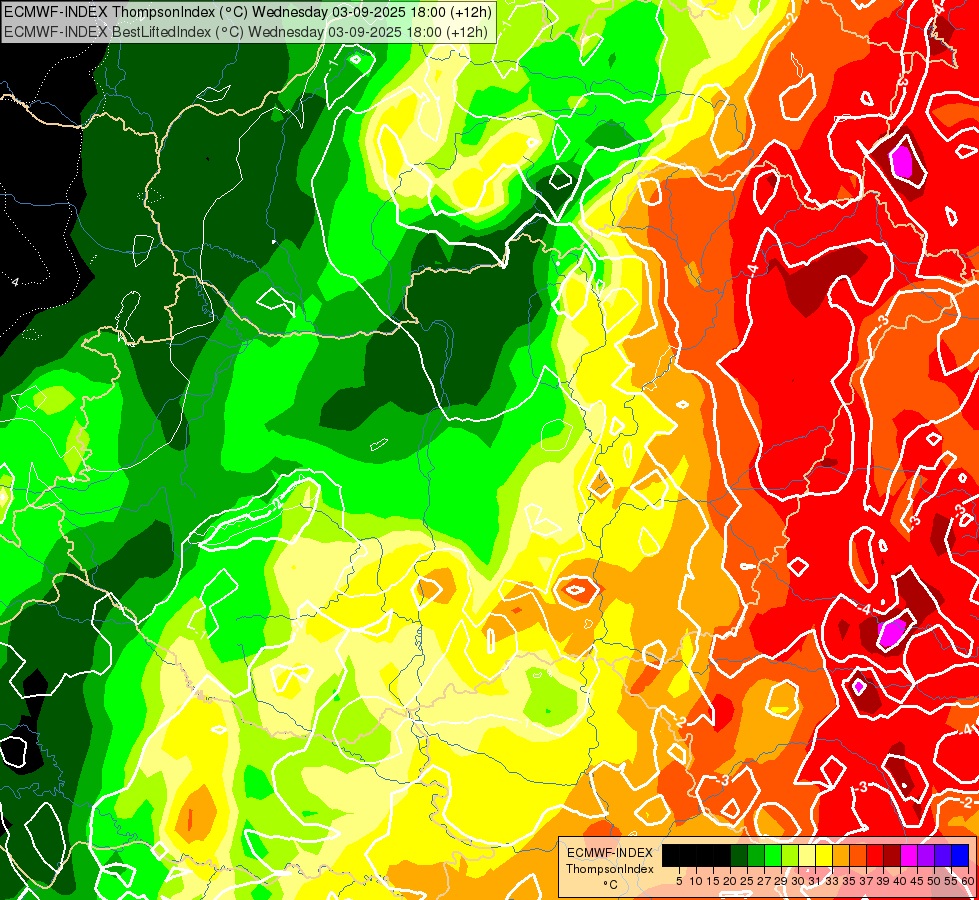The image size is (979, 900).
Task: Click legend scale value 55
Action: point(951,881)
